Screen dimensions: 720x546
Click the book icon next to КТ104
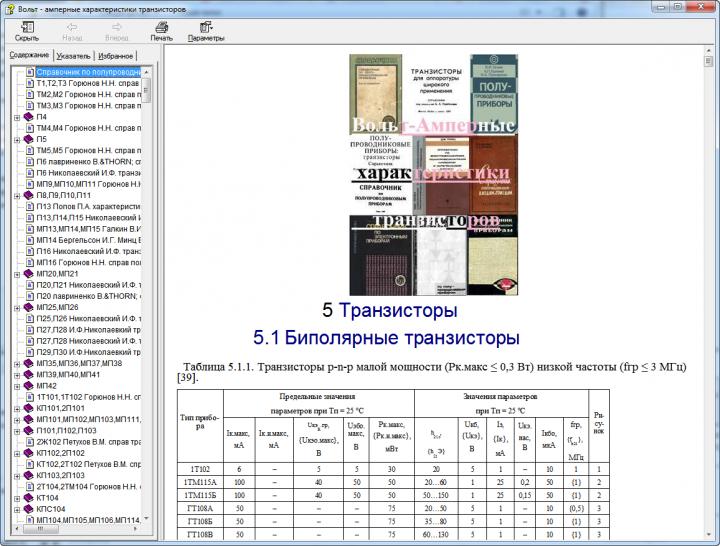(29, 498)
